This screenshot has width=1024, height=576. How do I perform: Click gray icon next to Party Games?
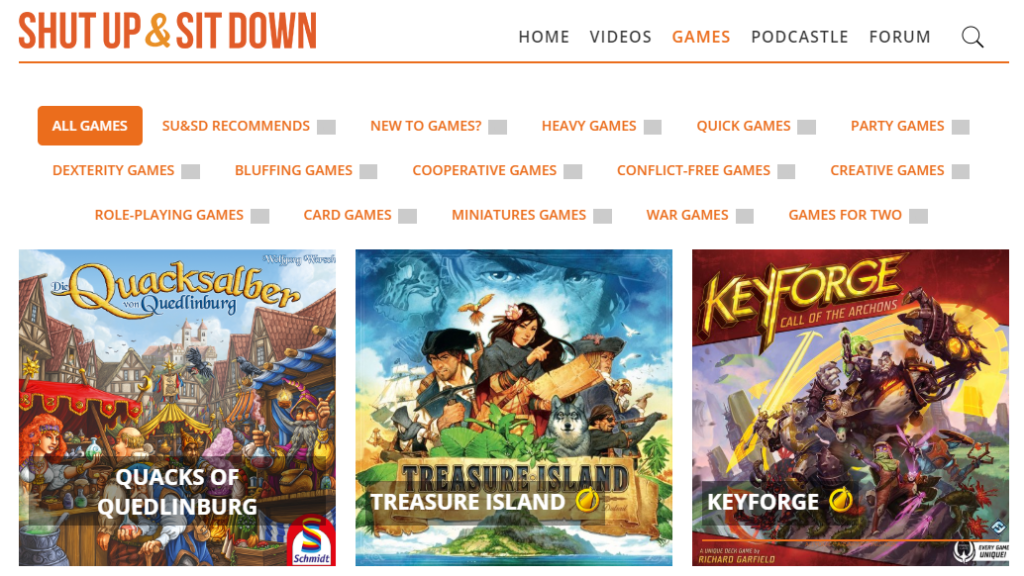tap(960, 127)
